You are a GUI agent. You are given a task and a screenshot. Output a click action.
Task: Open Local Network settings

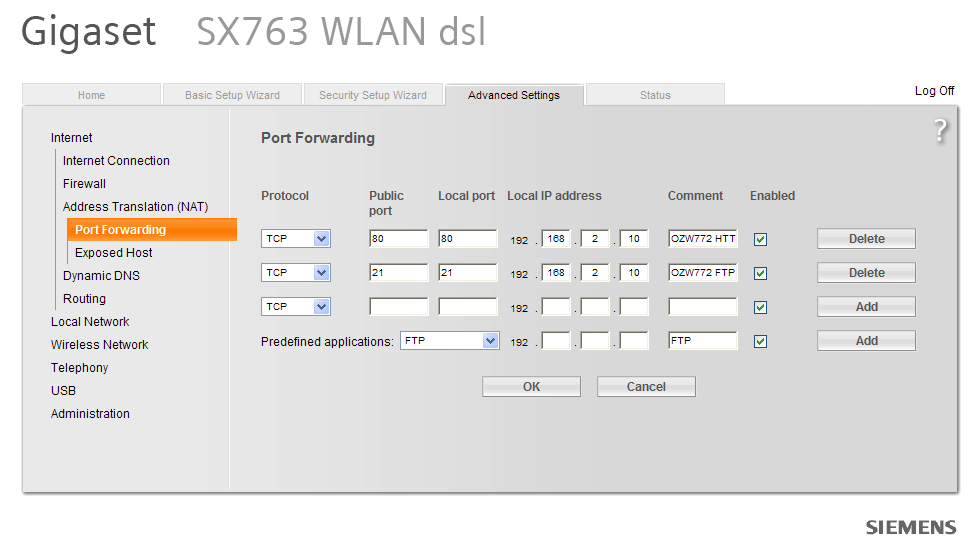coord(90,321)
